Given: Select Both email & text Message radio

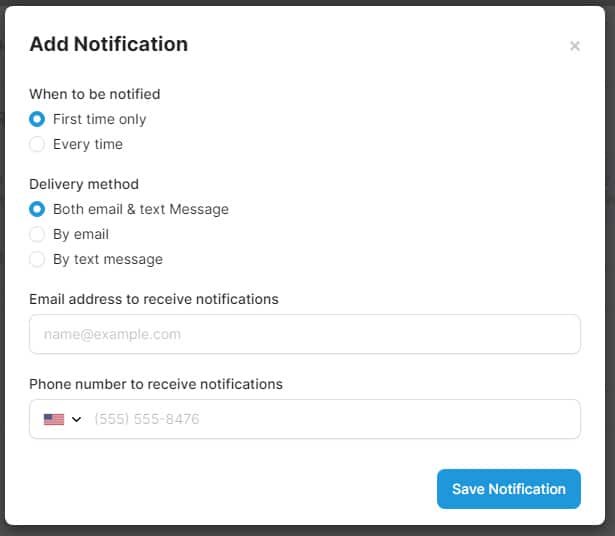Looking at the screenshot, I should [x=37, y=209].
